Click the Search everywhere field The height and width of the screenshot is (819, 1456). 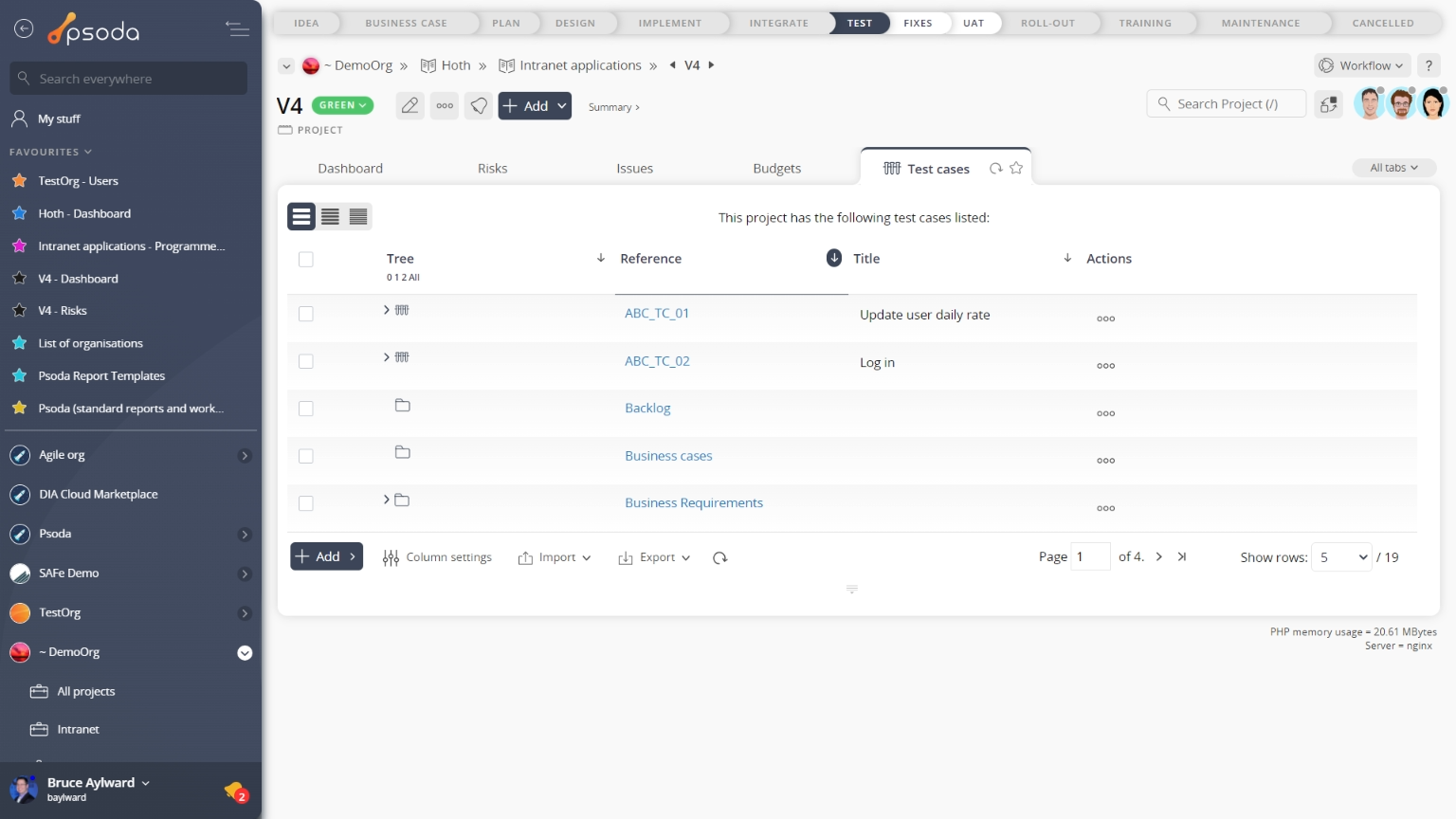click(x=129, y=79)
